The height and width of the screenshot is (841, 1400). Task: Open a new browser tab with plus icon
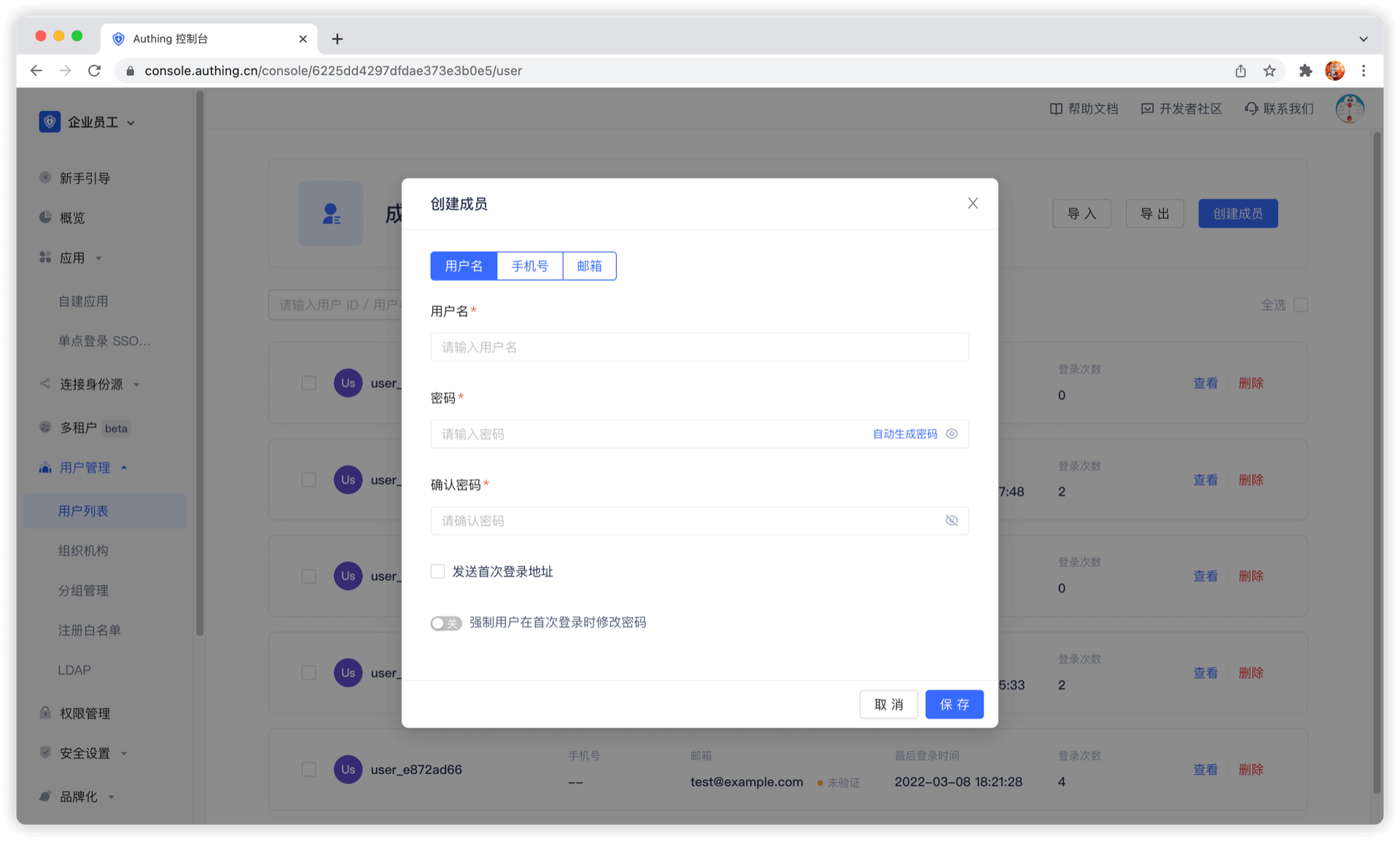[337, 39]
